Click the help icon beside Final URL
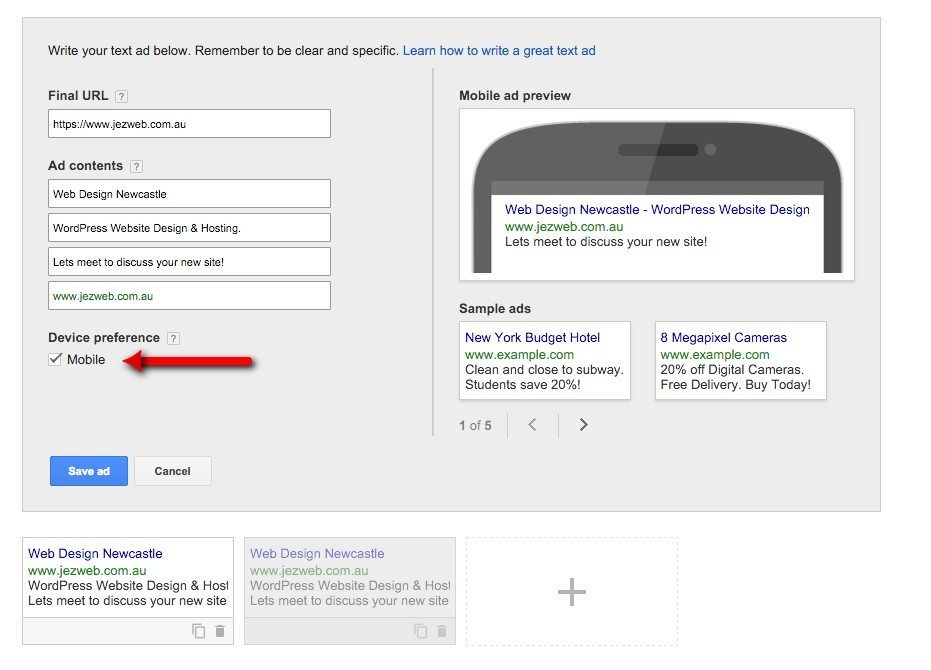931x670 pixels. pyautogui.click(x=120, y=95)
